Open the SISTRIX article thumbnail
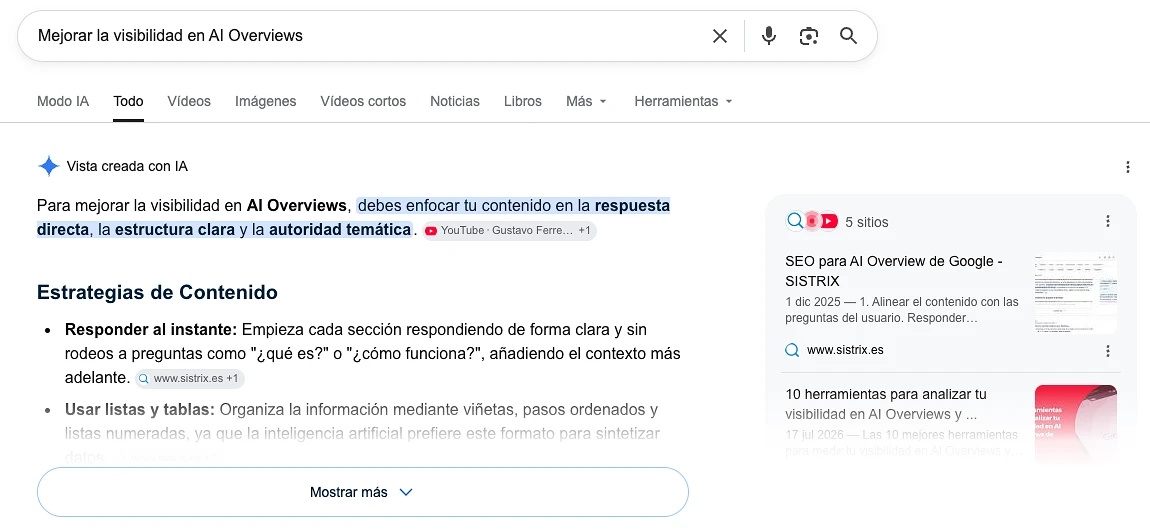This screenshot has width=1150, height=530. click(x=1075, y=293)
